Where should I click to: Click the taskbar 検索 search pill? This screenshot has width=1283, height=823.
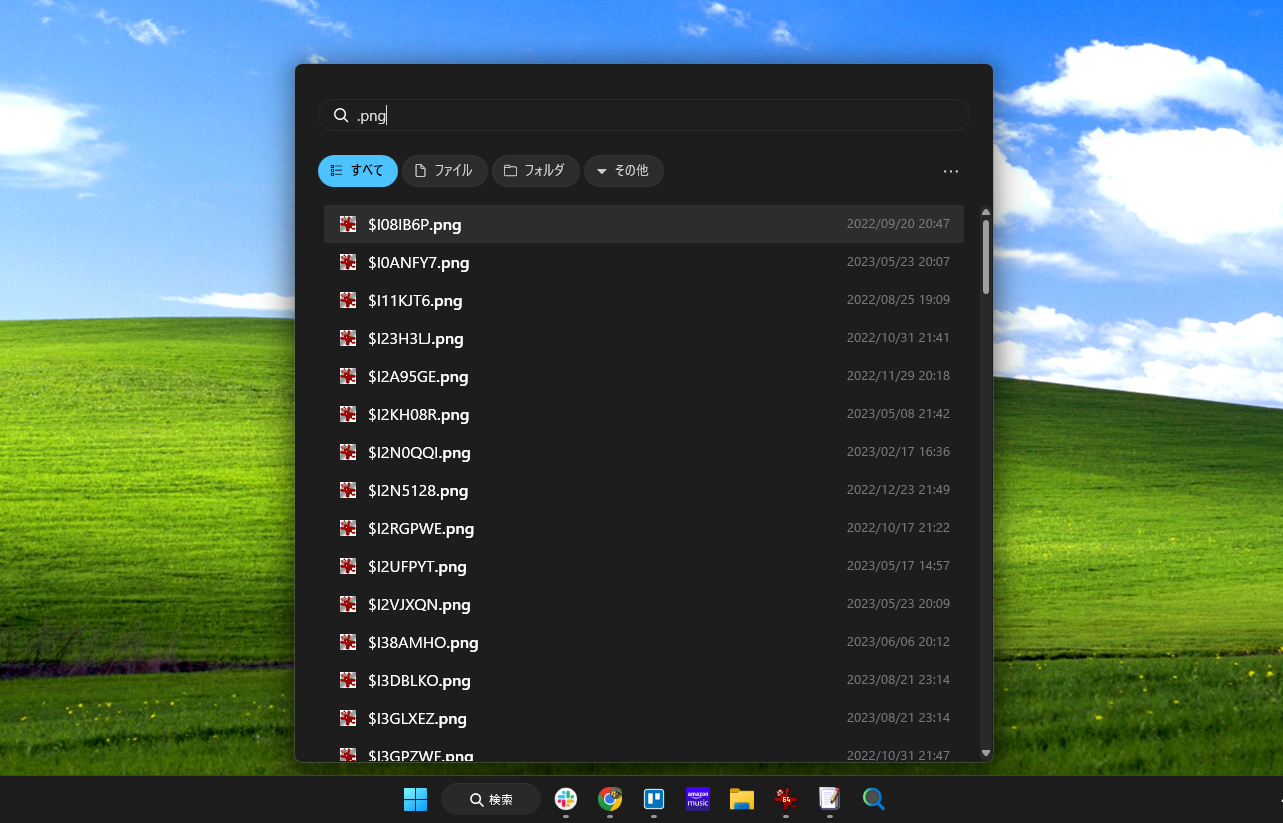coord(490,799)
